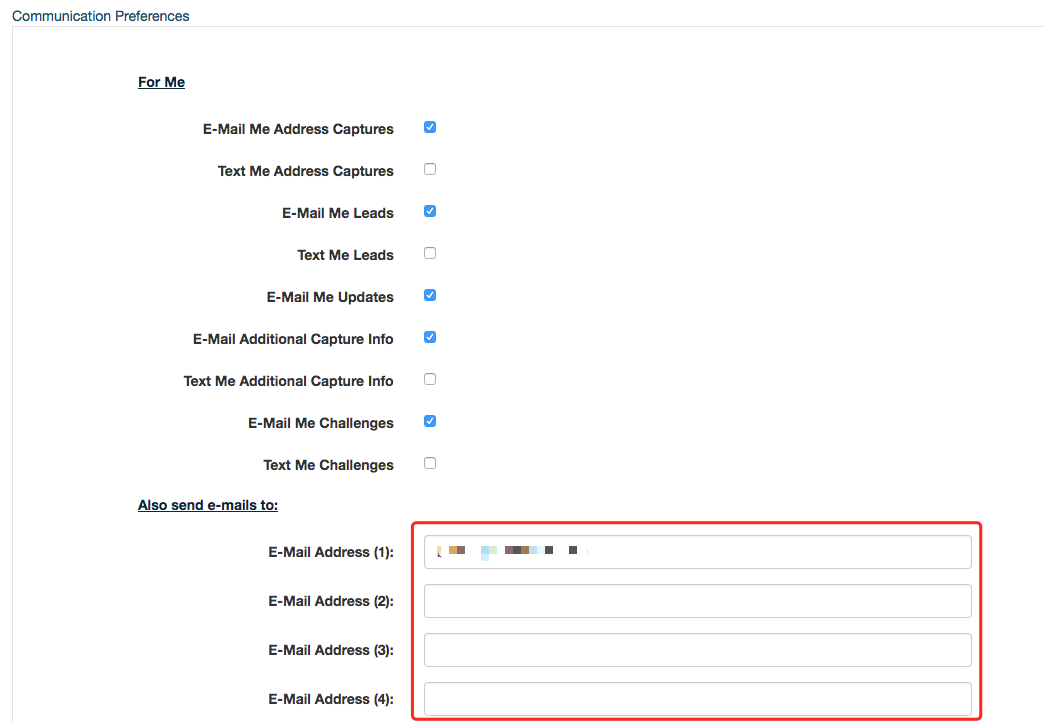Click the Text Me Address Captures label text
This screenshot has width=1043, height=723.
[305, 171]
